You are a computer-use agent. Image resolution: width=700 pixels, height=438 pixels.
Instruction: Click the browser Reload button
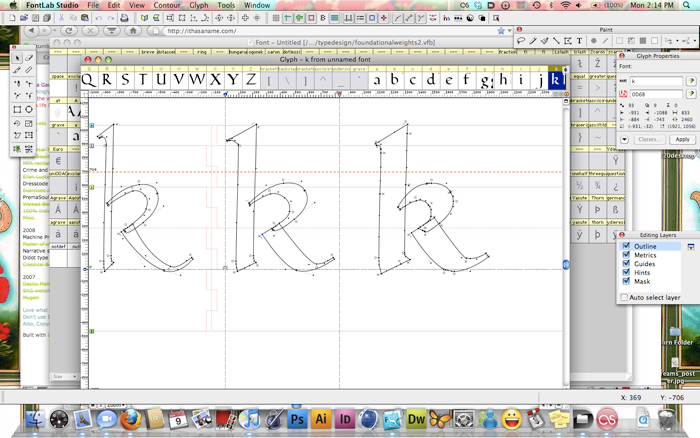(68, 31)
